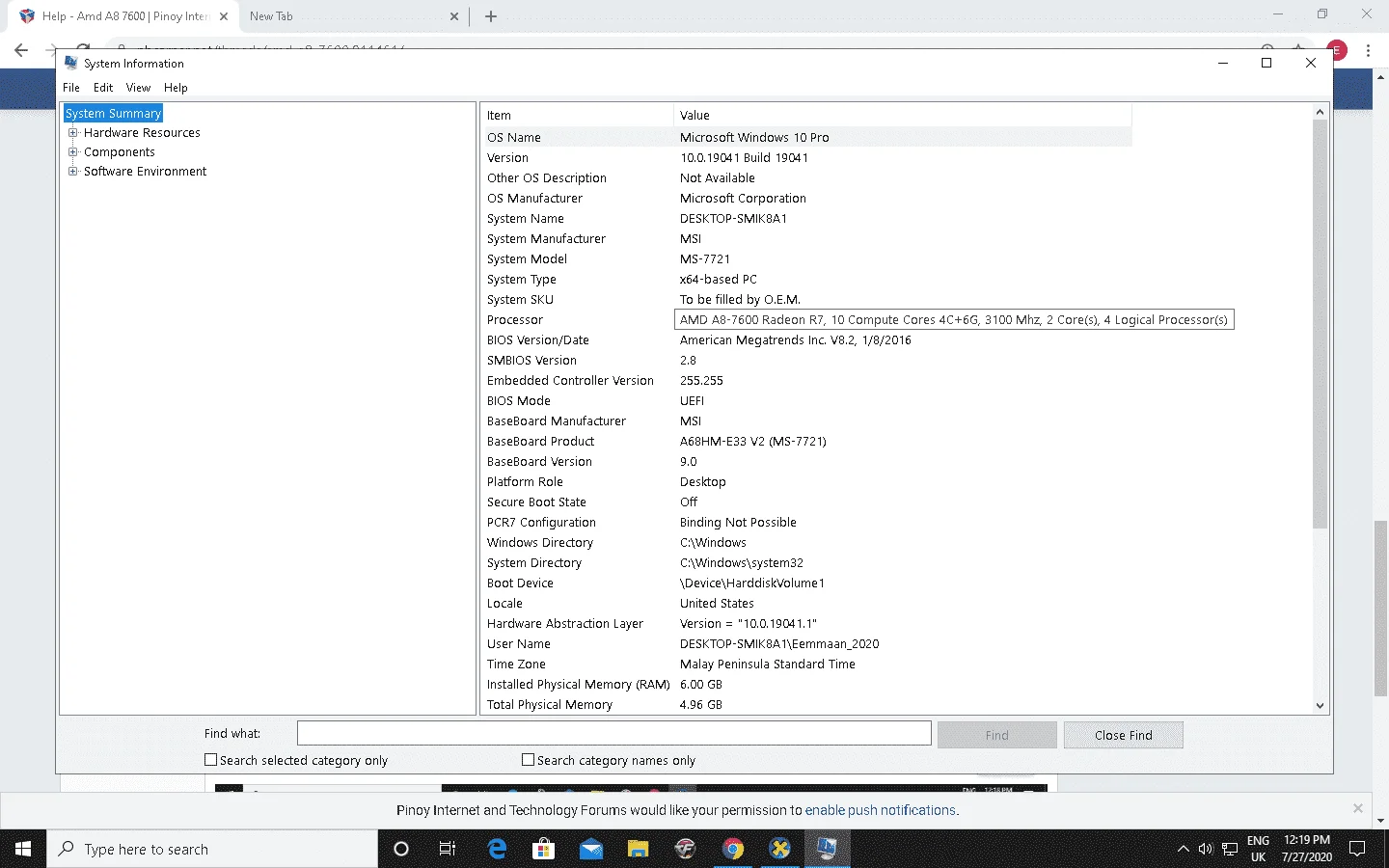The image size is (1389, 868).
Task: Click the Find button
Action: pos(996,735)
